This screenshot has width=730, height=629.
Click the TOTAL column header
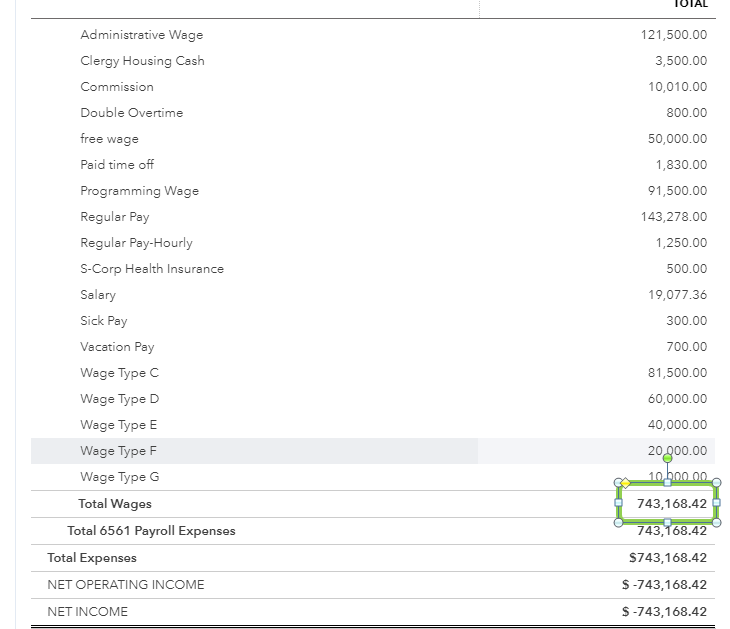[x=690, y=4]
